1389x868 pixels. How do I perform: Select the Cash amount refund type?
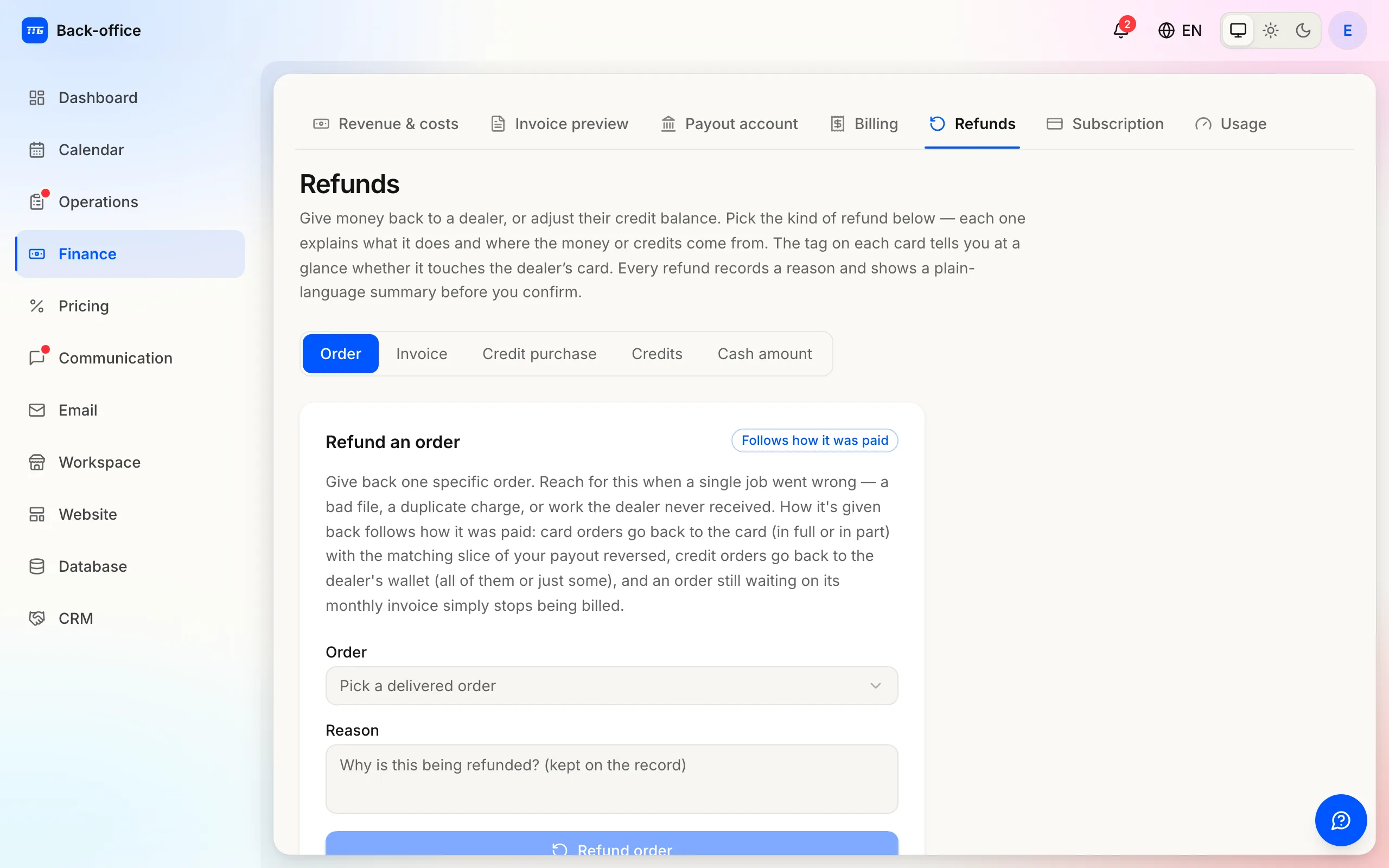tap(764, 354)
